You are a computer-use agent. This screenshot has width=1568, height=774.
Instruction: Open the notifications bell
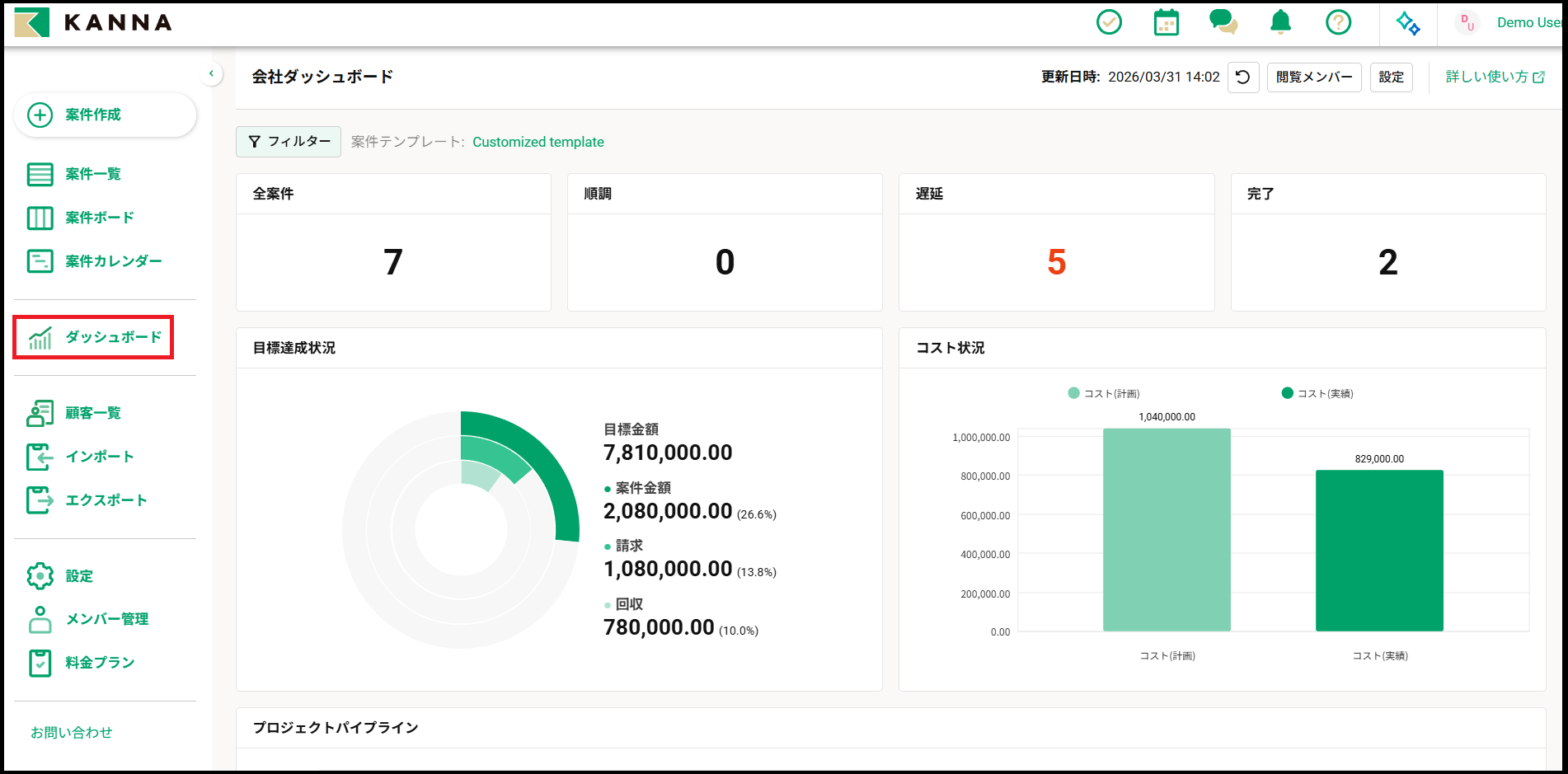1280,22
